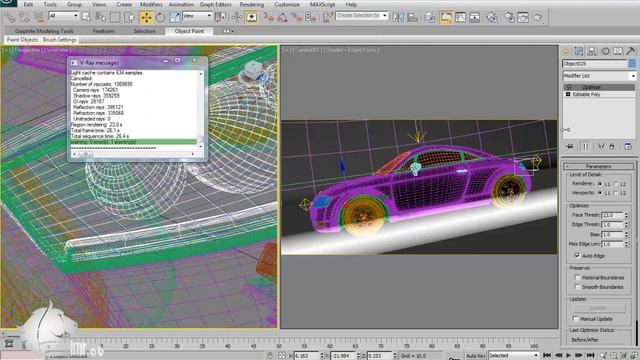Click the Unlink Selection tool
The image size is (640, 360).
coord(24,17)
